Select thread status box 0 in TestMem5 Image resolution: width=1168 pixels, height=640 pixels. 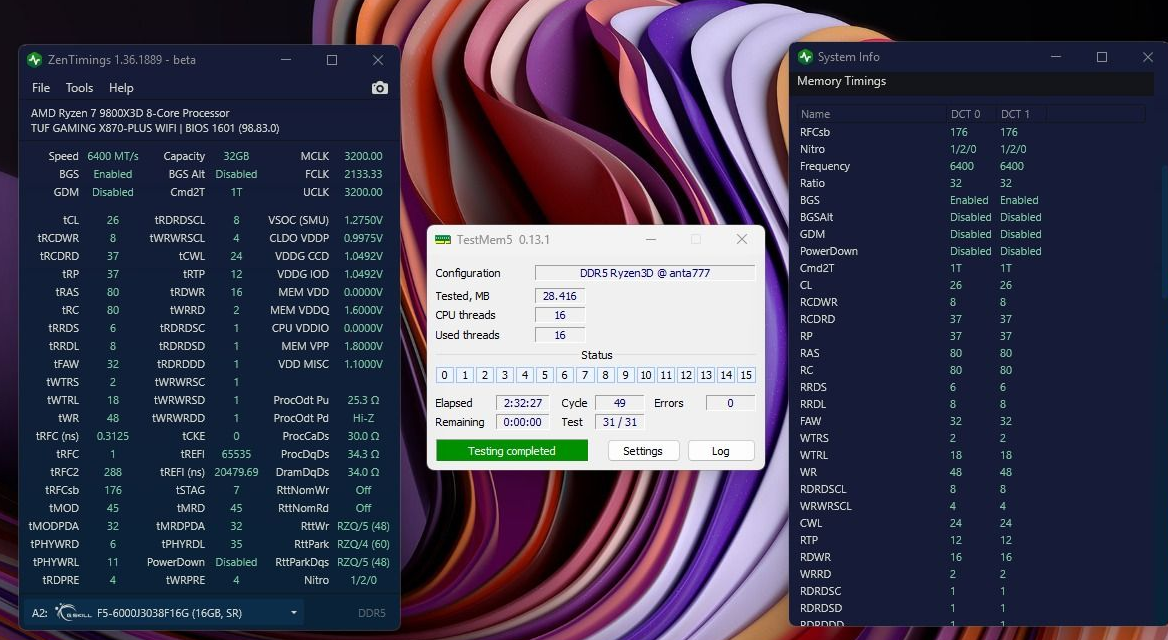[x=444, y=375]
